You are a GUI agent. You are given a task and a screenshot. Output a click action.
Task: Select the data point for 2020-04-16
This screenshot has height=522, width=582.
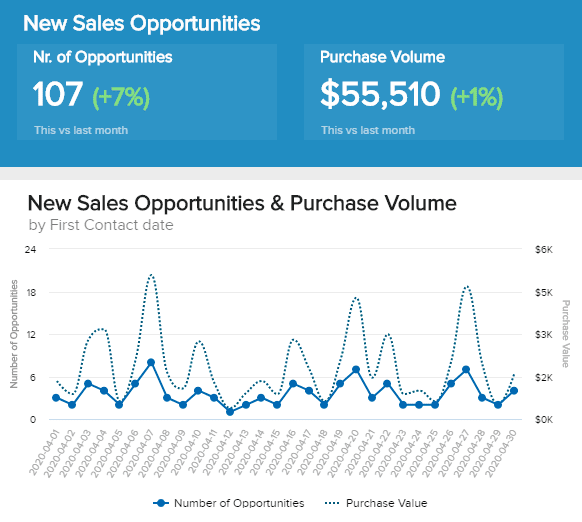tap(293, 384)
